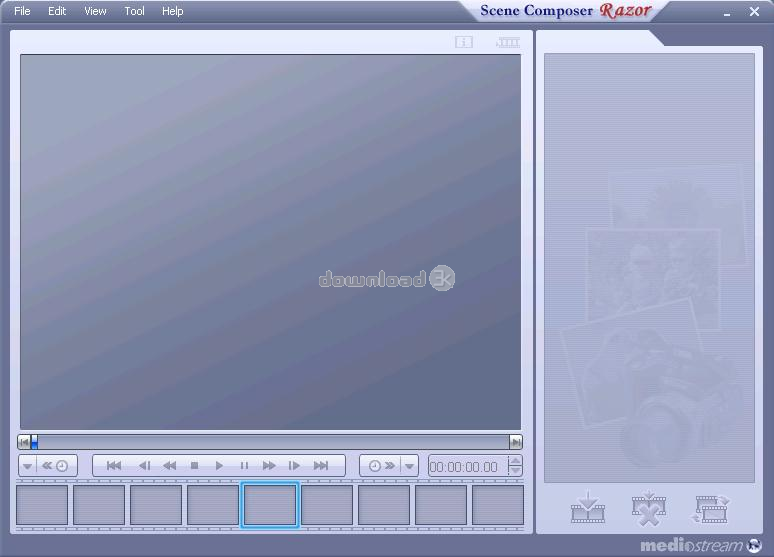Viewport: 774px width, 557px height.
Task: Click the 00:00:00.00 timecode field
Action: point(466,467)
